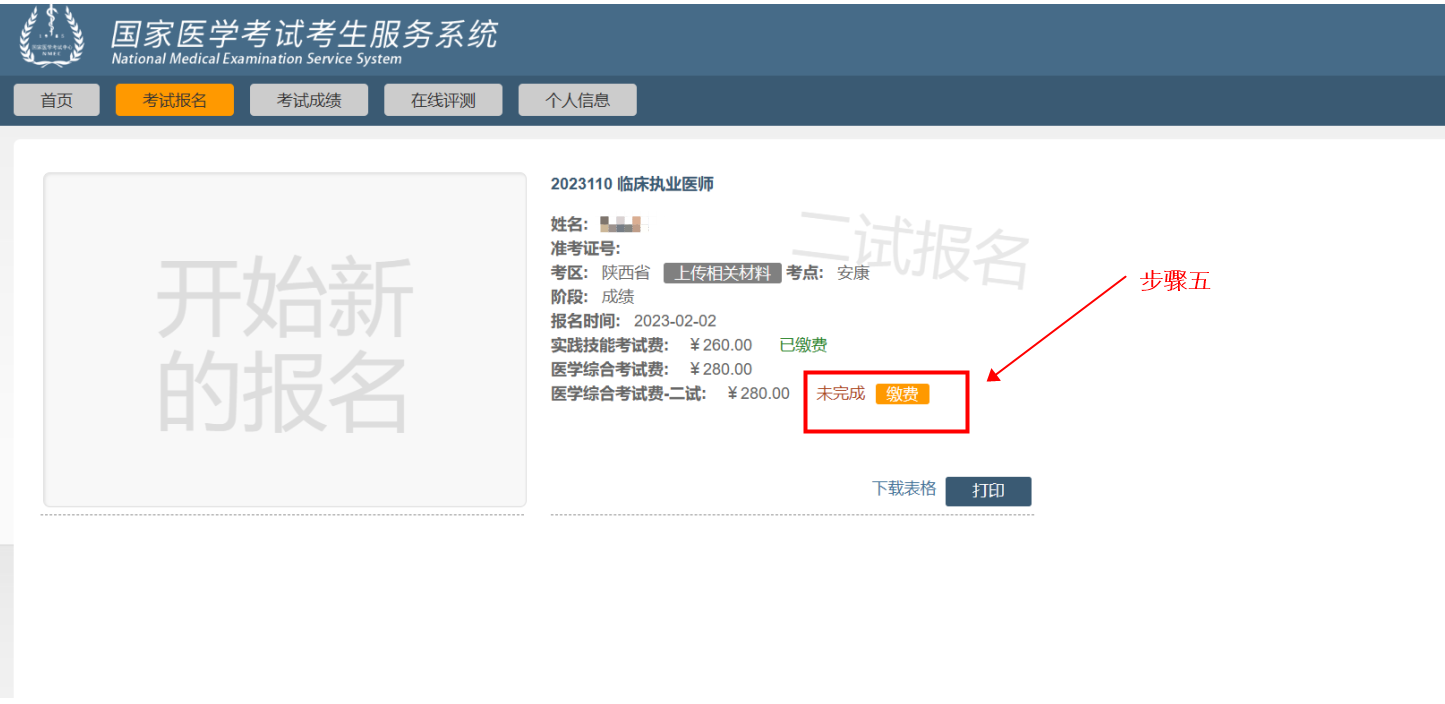
Task: Open the 考试成绩 tab
Action: click(x=309, y=100)
